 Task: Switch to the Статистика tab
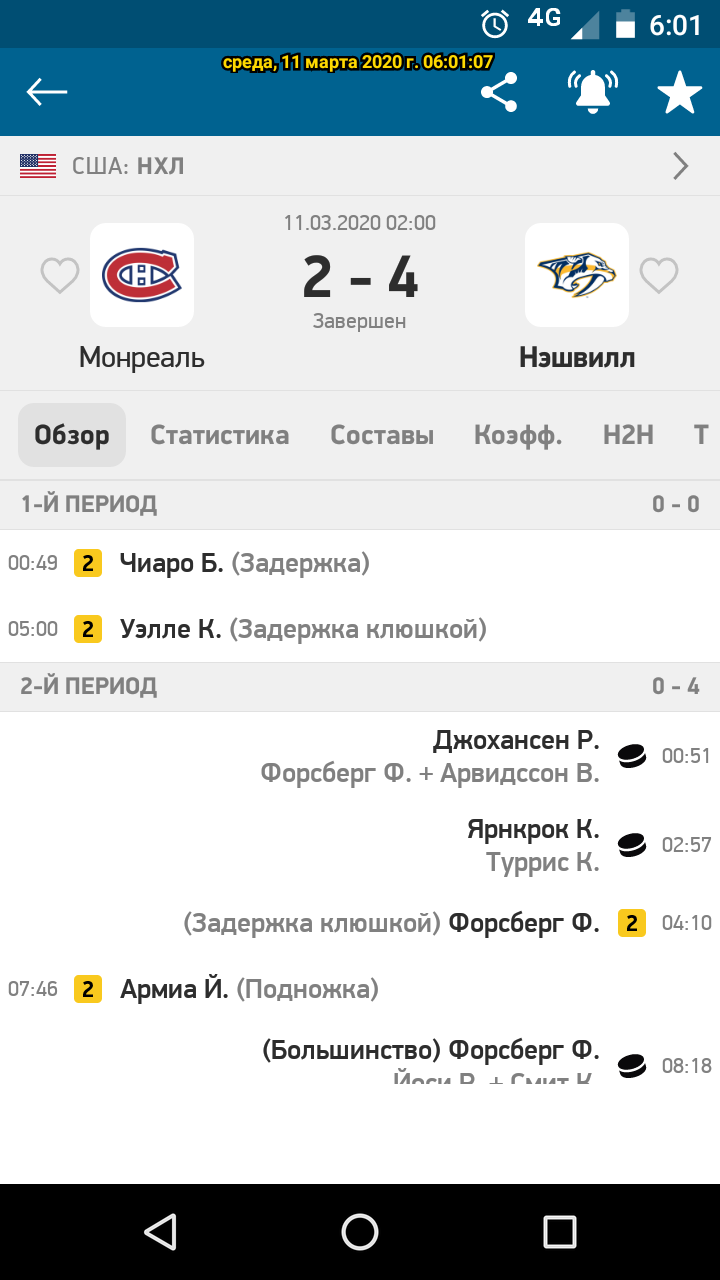point(220,435)
